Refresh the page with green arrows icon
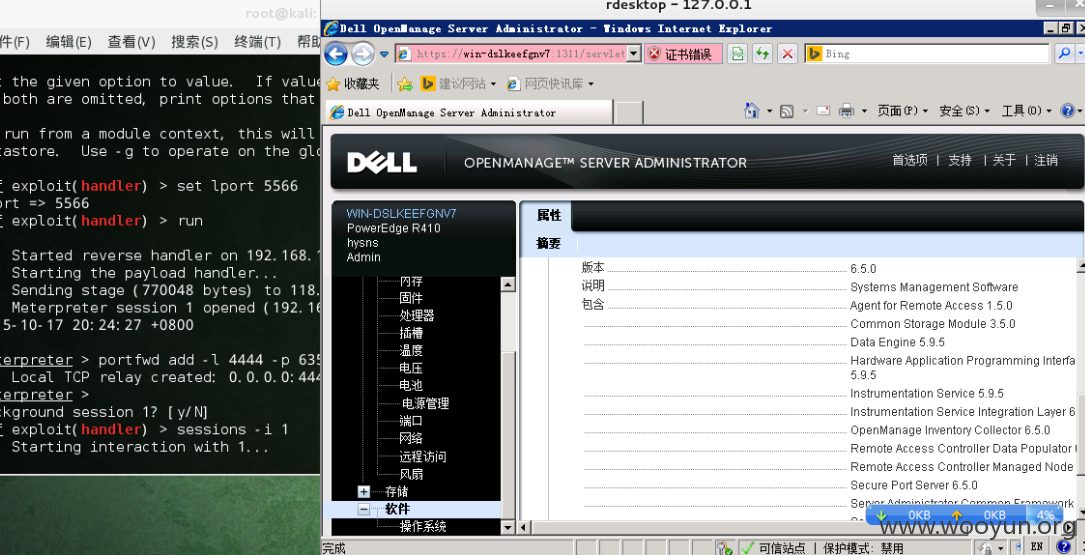The width and height of the screenshot is (1085, 555). (x=763, y=54)
